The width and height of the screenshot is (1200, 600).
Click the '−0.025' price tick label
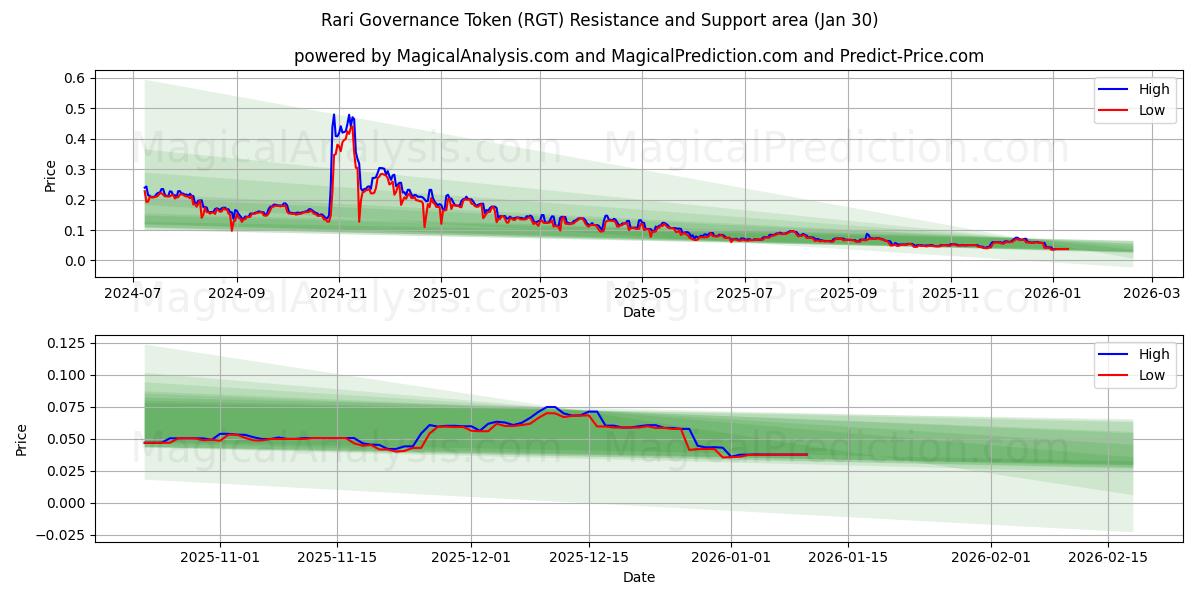62,535
